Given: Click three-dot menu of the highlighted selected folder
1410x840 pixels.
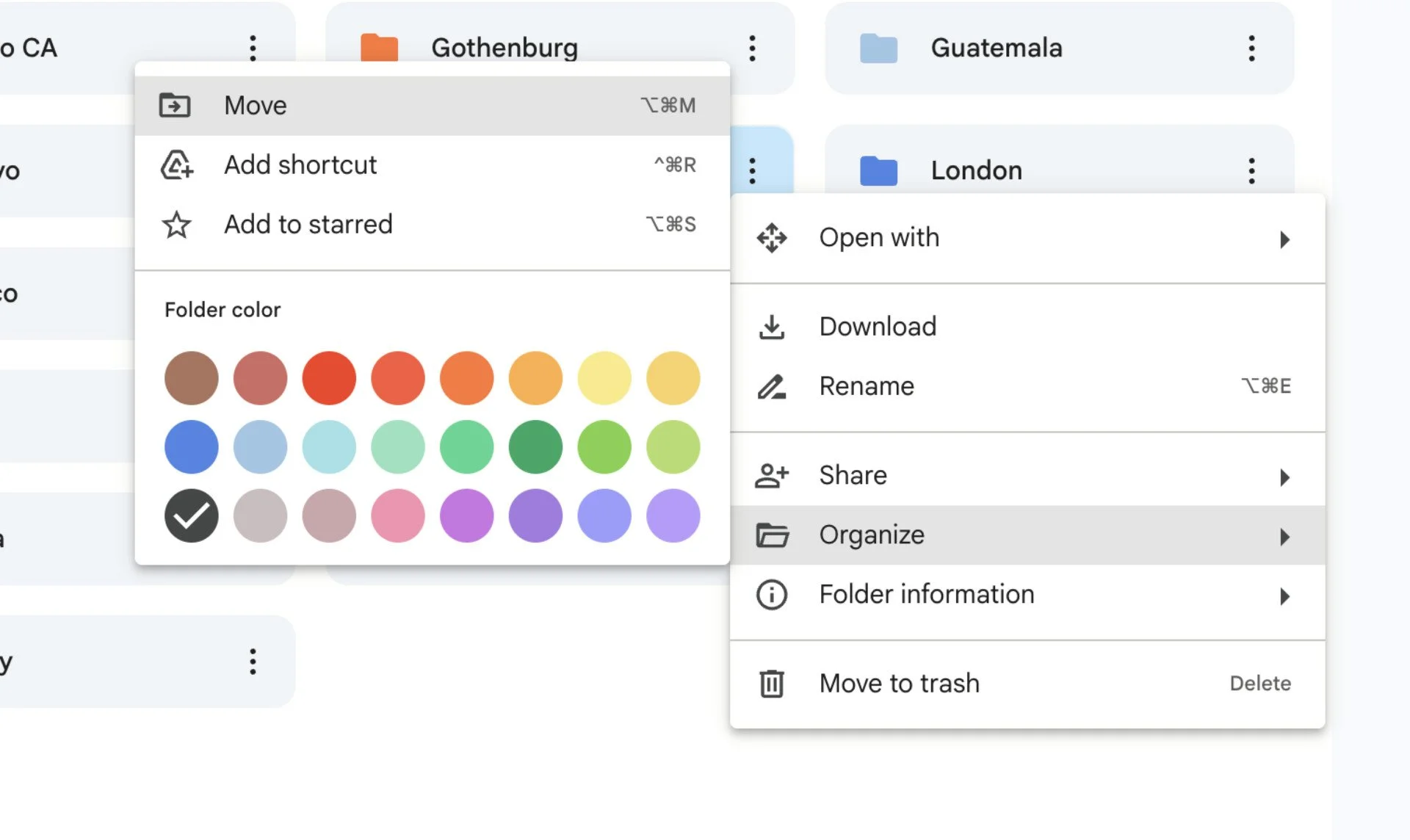Looking at the screenshot, I should [752, 171].
